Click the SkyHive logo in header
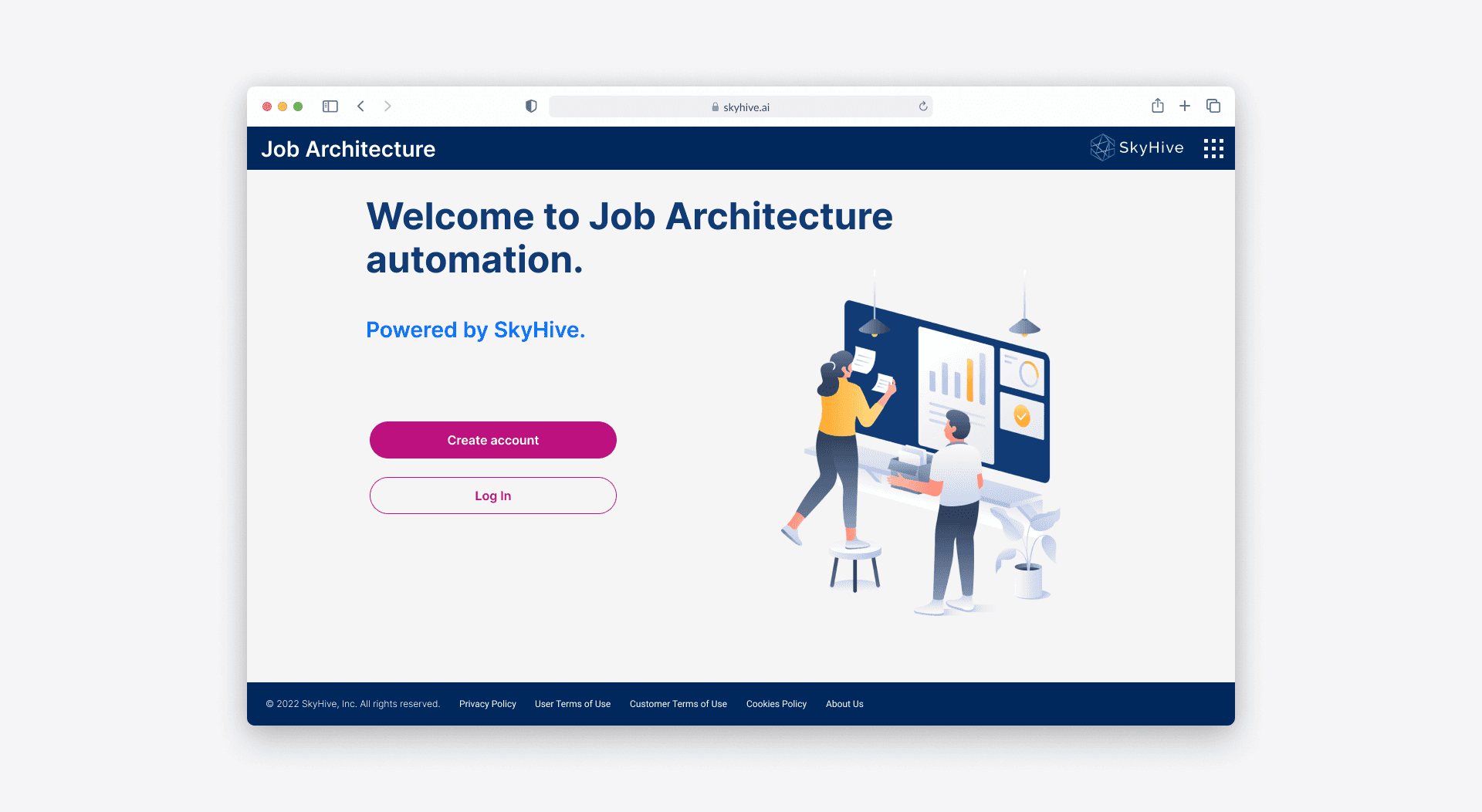Viewport: 1482px width, 812px height. [1136, 147]
